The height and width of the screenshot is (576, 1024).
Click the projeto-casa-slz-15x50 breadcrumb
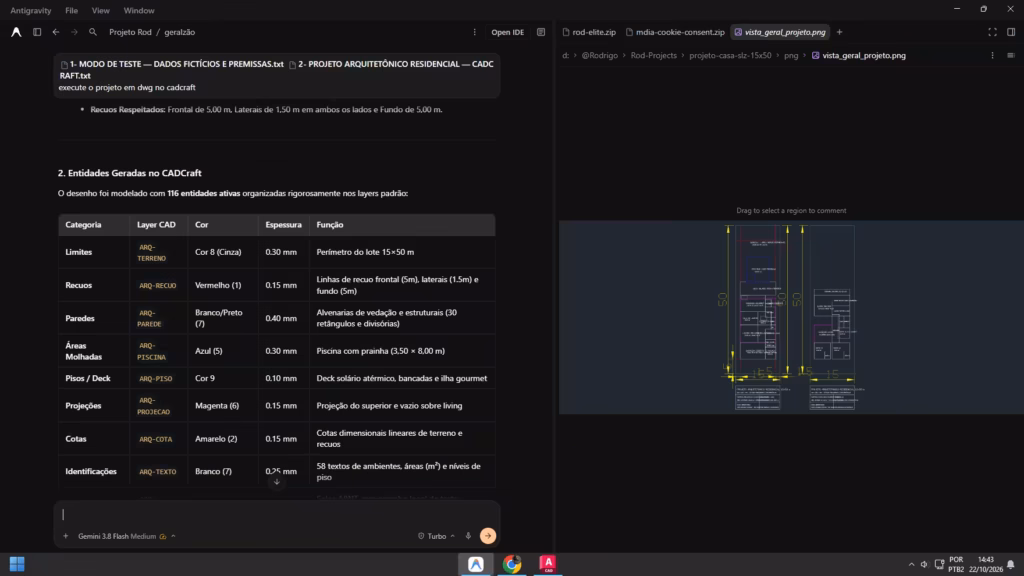coord(730,56)
